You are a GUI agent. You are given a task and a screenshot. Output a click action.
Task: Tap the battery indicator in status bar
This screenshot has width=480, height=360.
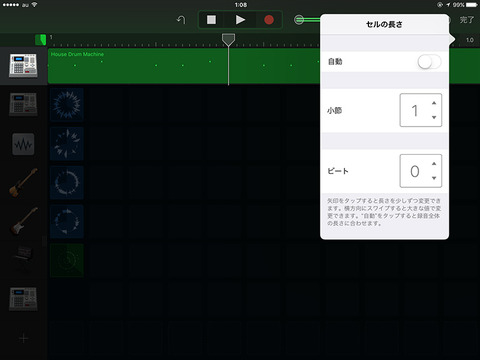point(471,5)
